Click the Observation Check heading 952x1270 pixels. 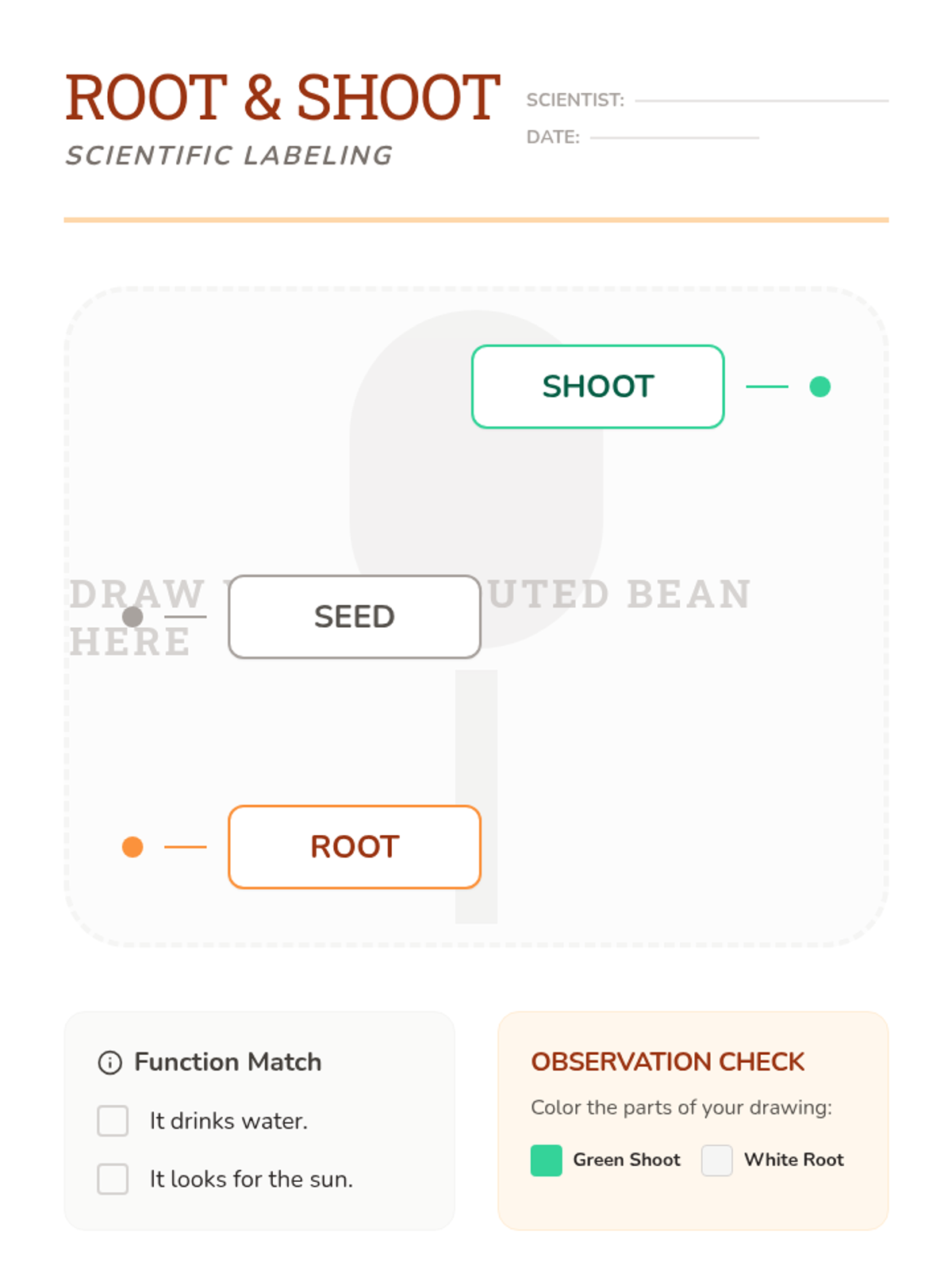click(x=667, y=1061)
